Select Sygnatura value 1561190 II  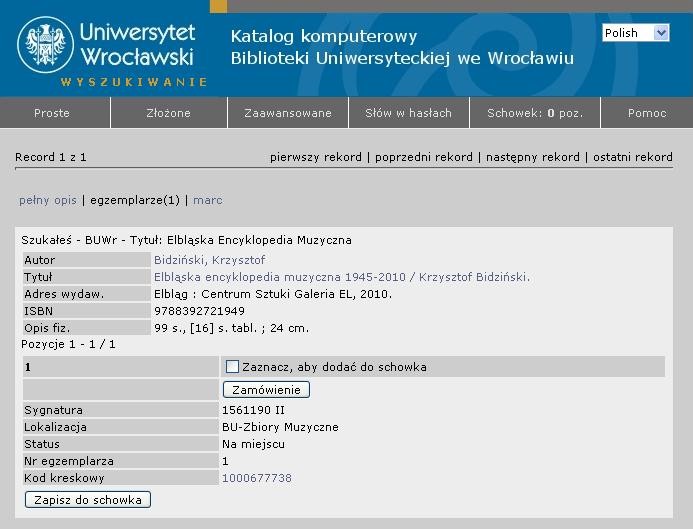click(253, 410)
